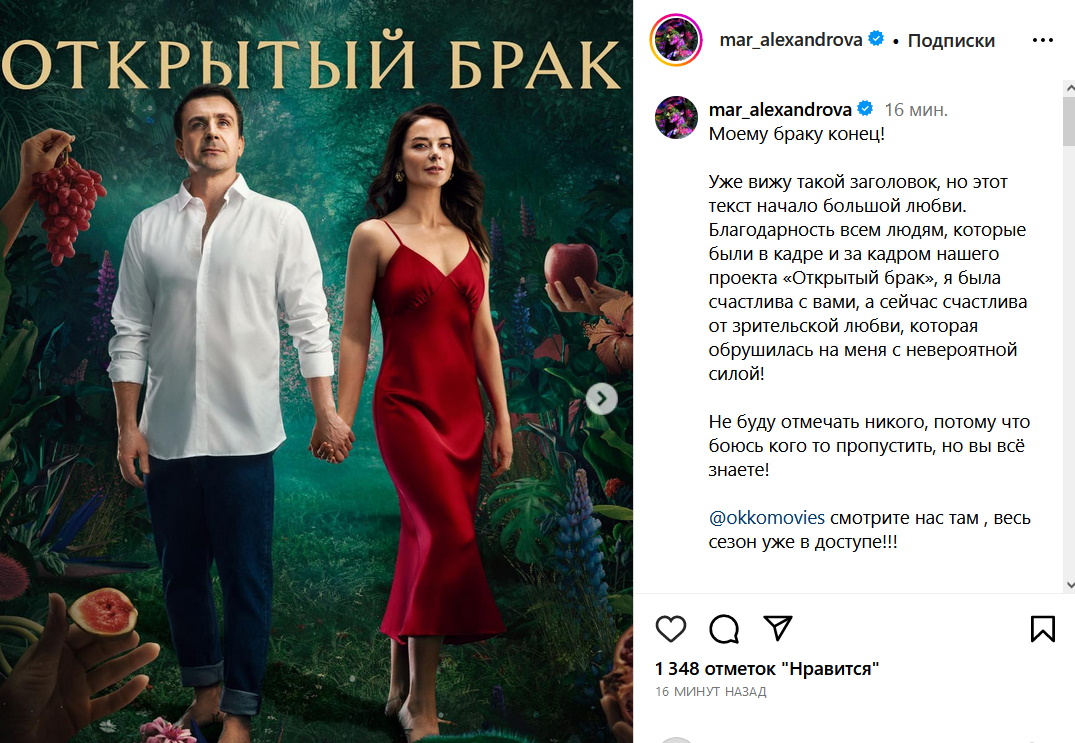Image resolution: width=1075 pixels, height=743 pixels.
Task: View the 1 348 likes list
Action: tap(766, 668)
